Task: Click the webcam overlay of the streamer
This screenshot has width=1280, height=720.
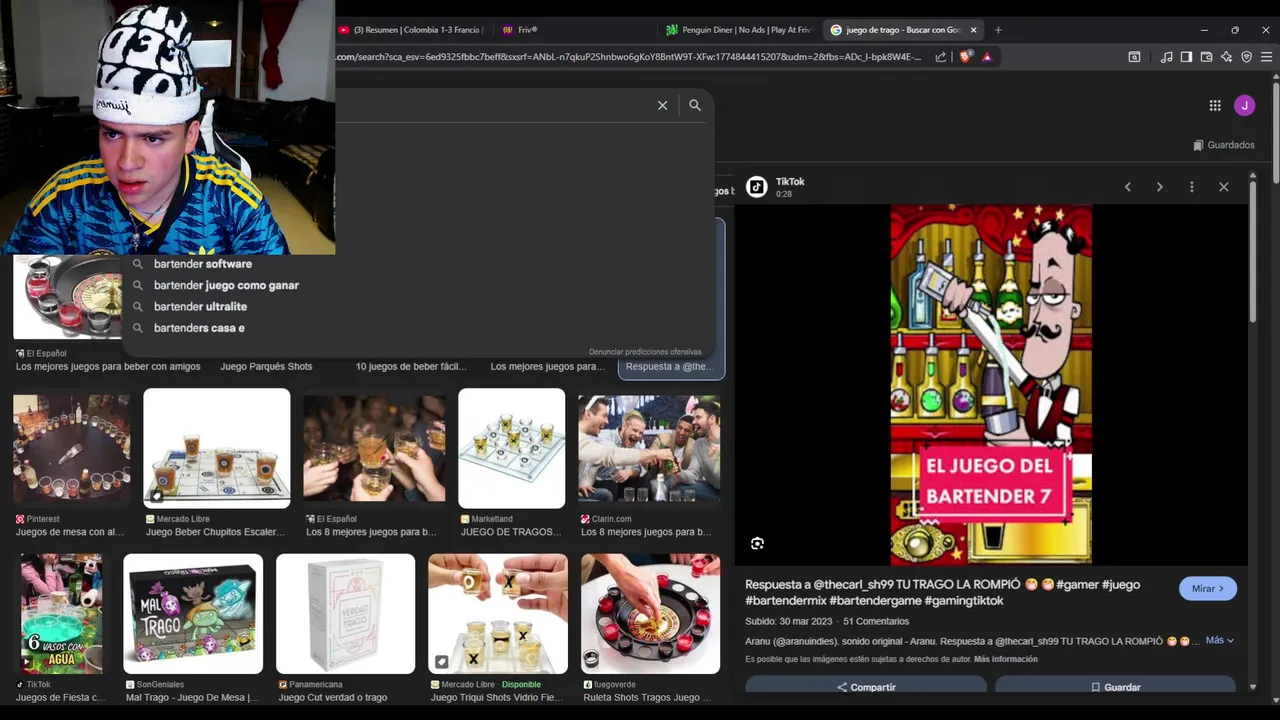Action: pyautogui.click(x=167, y=128)
